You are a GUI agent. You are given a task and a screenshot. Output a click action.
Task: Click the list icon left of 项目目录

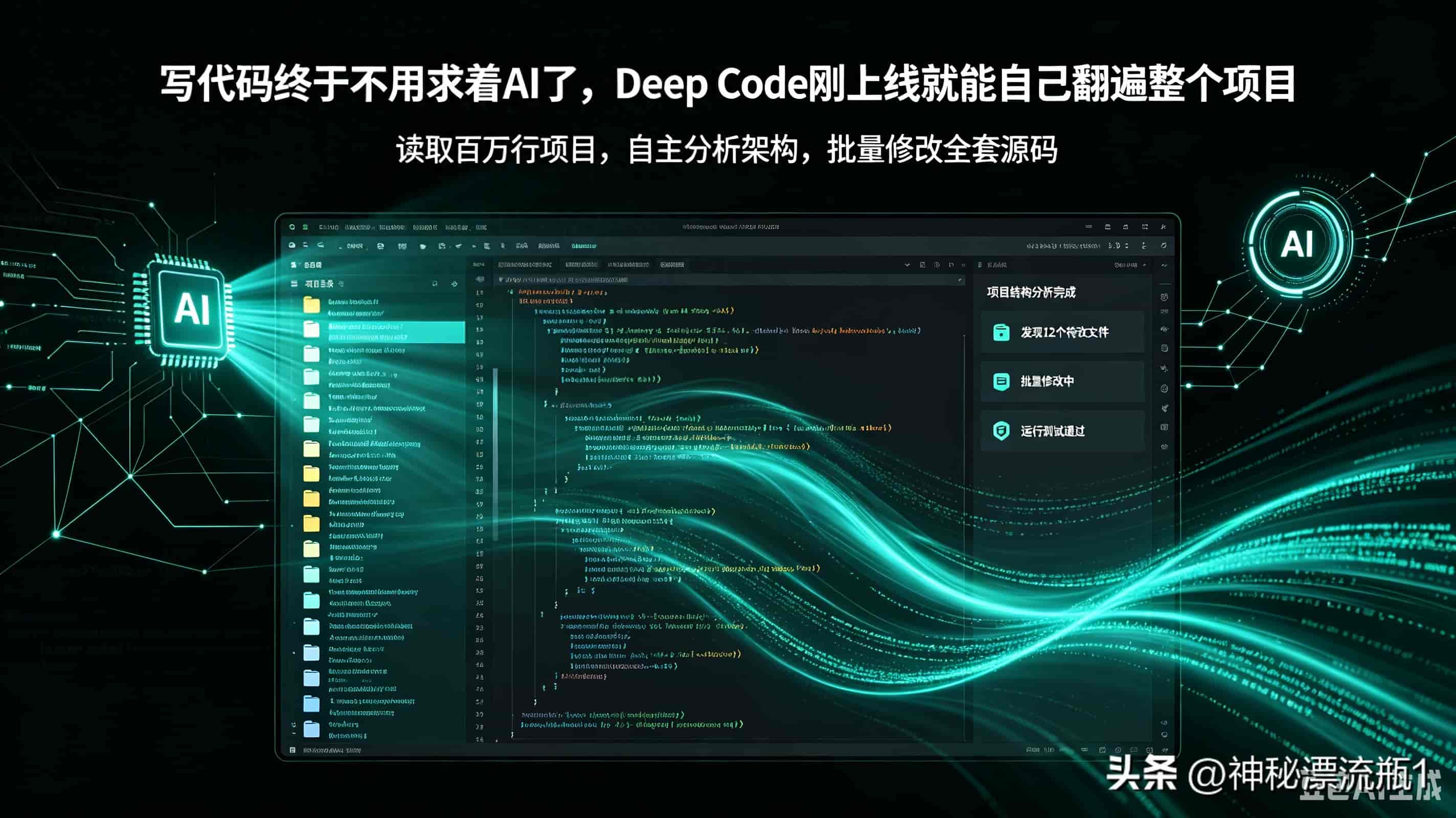[x=294, y=284]
